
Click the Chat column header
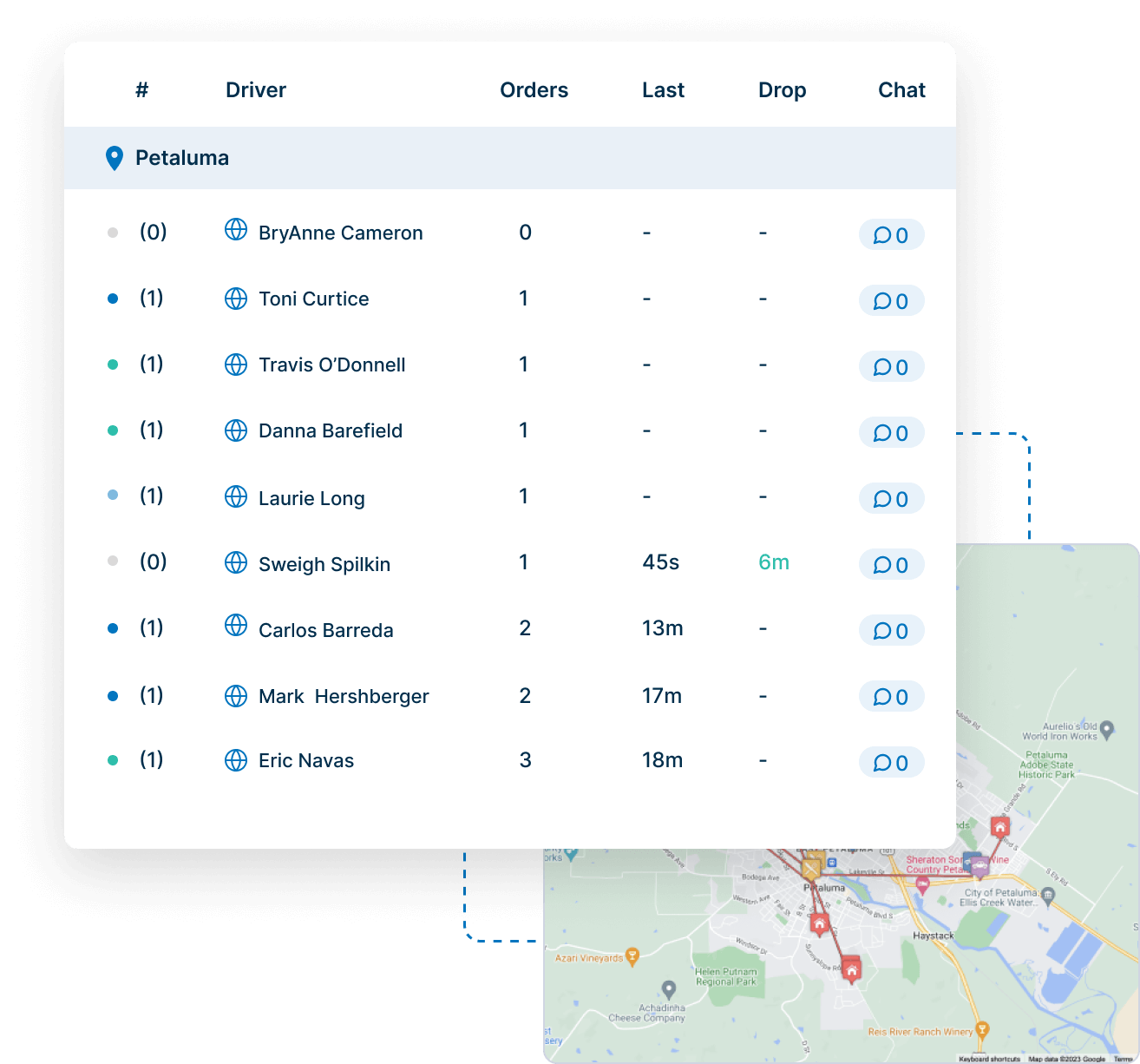tap(902, 90)
